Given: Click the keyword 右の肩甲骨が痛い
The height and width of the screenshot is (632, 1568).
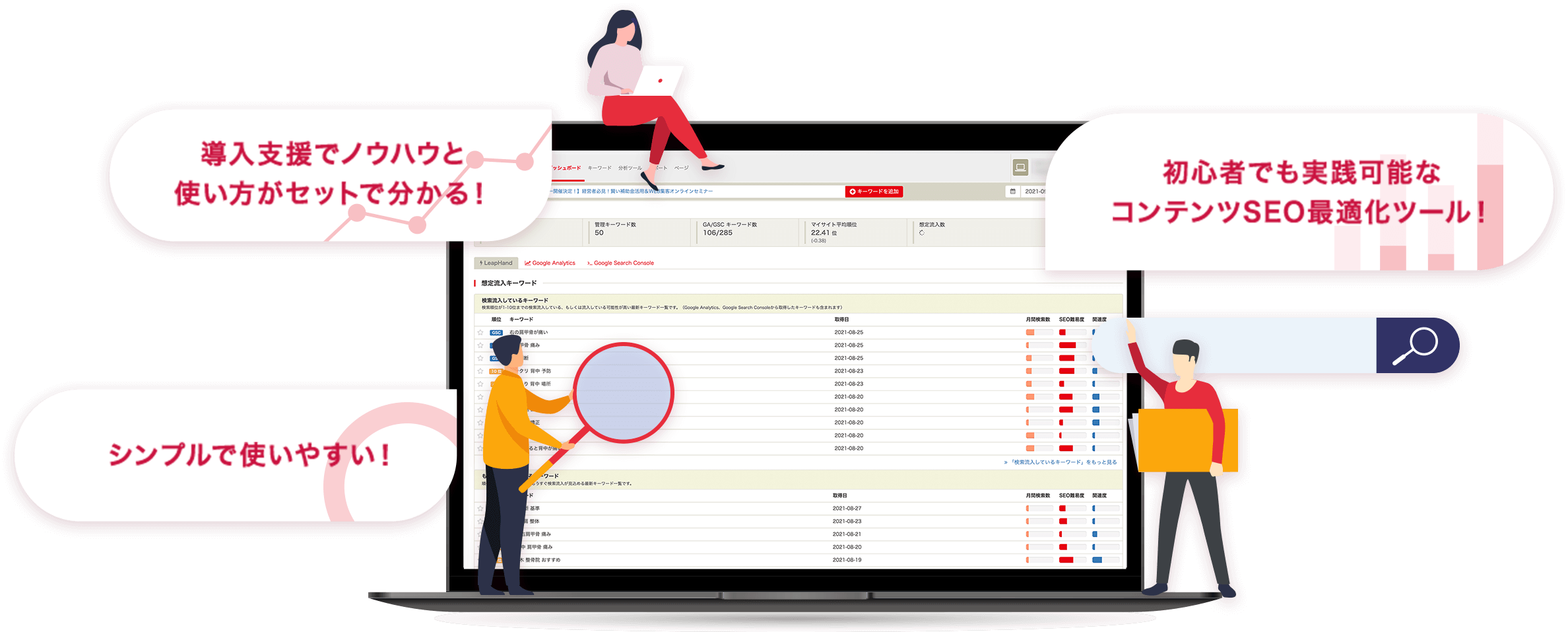Looking at the screenshot, I should point(529,333).
